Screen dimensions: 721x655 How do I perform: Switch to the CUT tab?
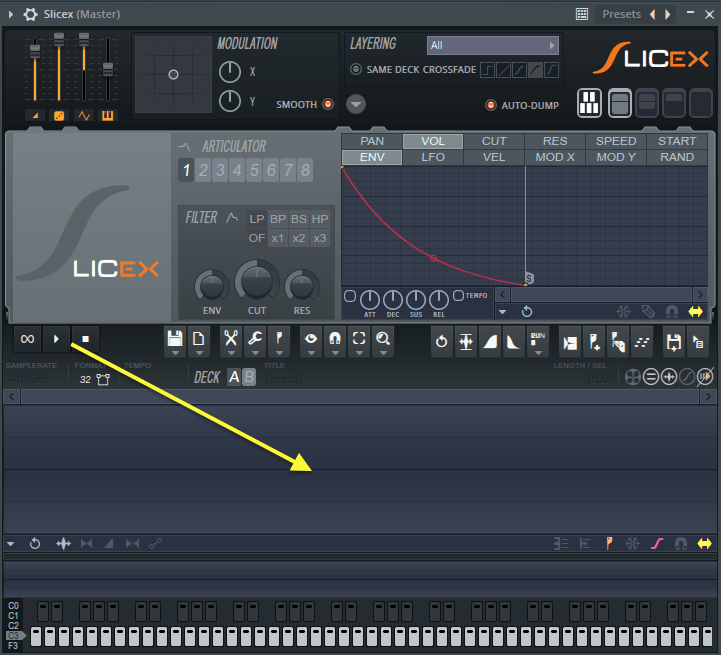tap(494, 141)
